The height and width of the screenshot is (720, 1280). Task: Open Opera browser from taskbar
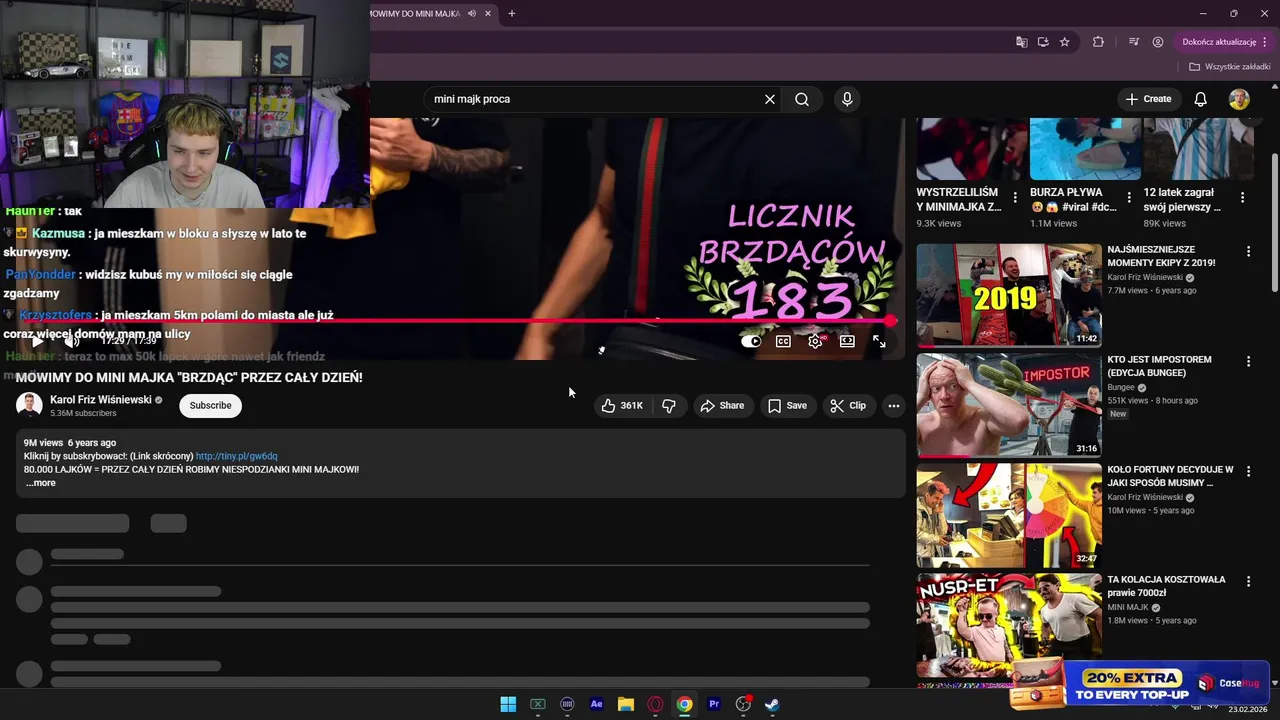[x=655, y=704]
